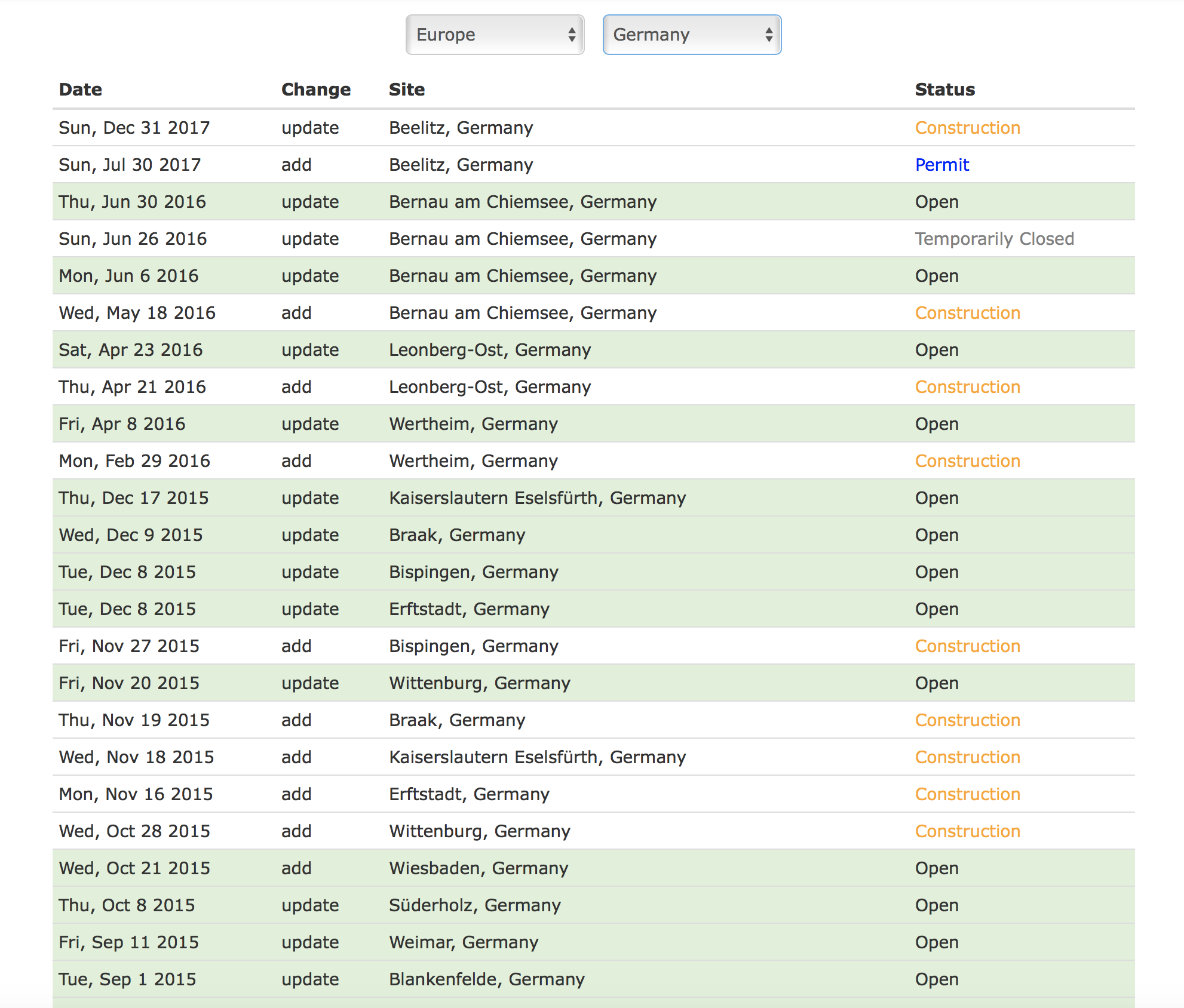Click Open status for Weimar row
Image resolution: width=1184 pixels, height=1008 pixels.
point(937,942)
